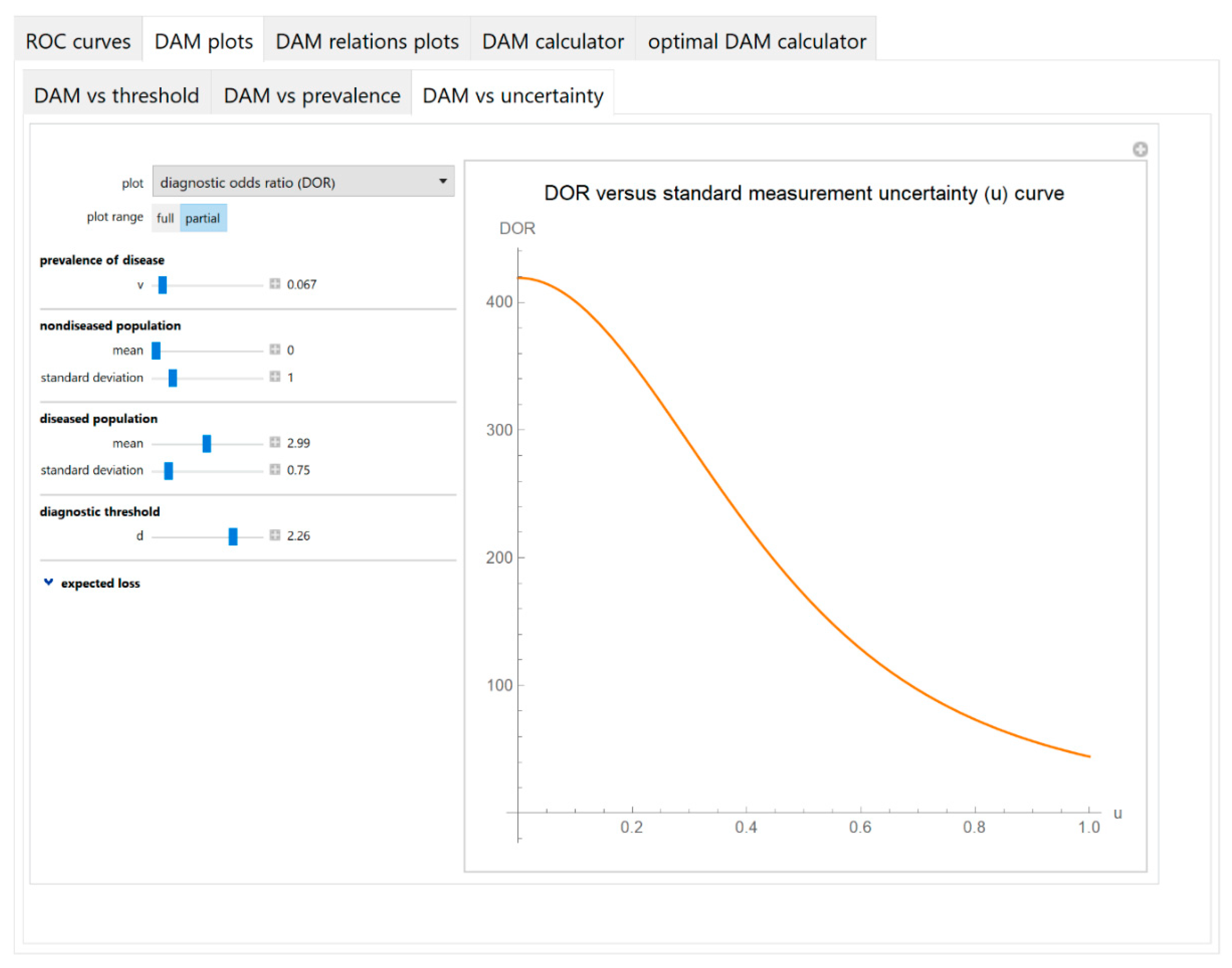
Task: Switch to DAM vs threshold subtab
Action: tap(116, 95)
